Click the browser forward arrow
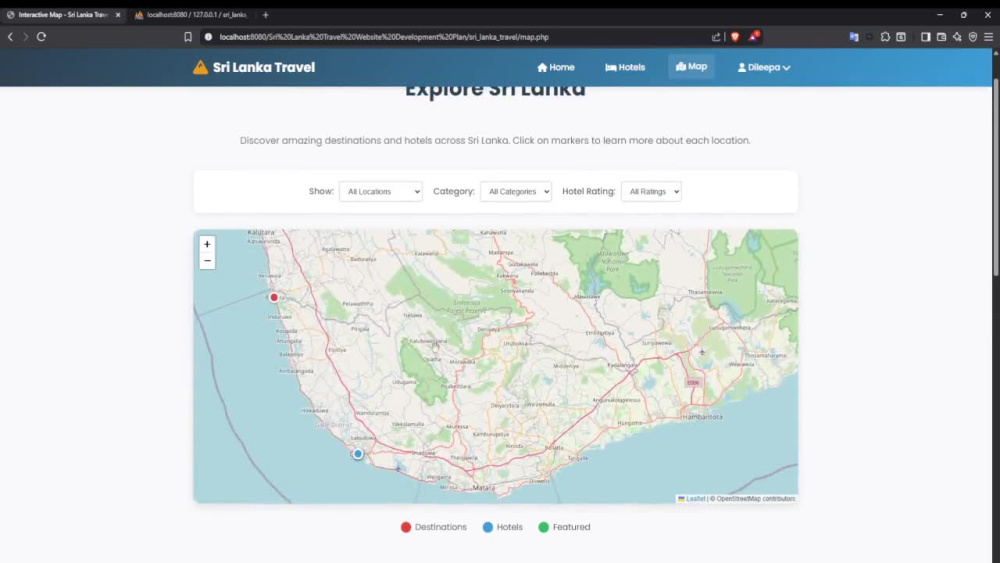 click(26, 37)
